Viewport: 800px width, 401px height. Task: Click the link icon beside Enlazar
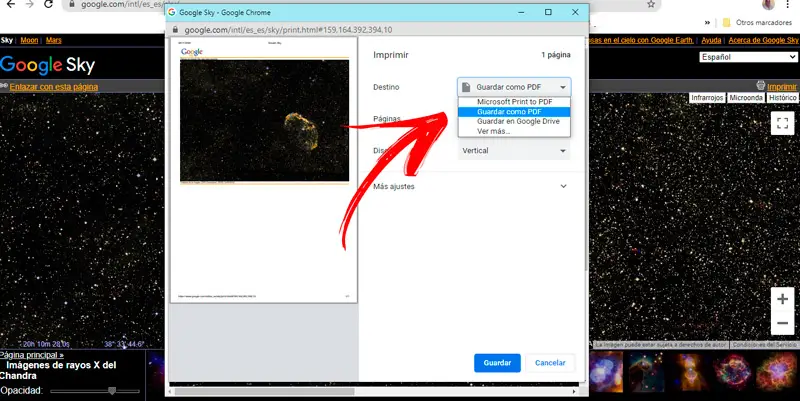[x=4, y=86]
